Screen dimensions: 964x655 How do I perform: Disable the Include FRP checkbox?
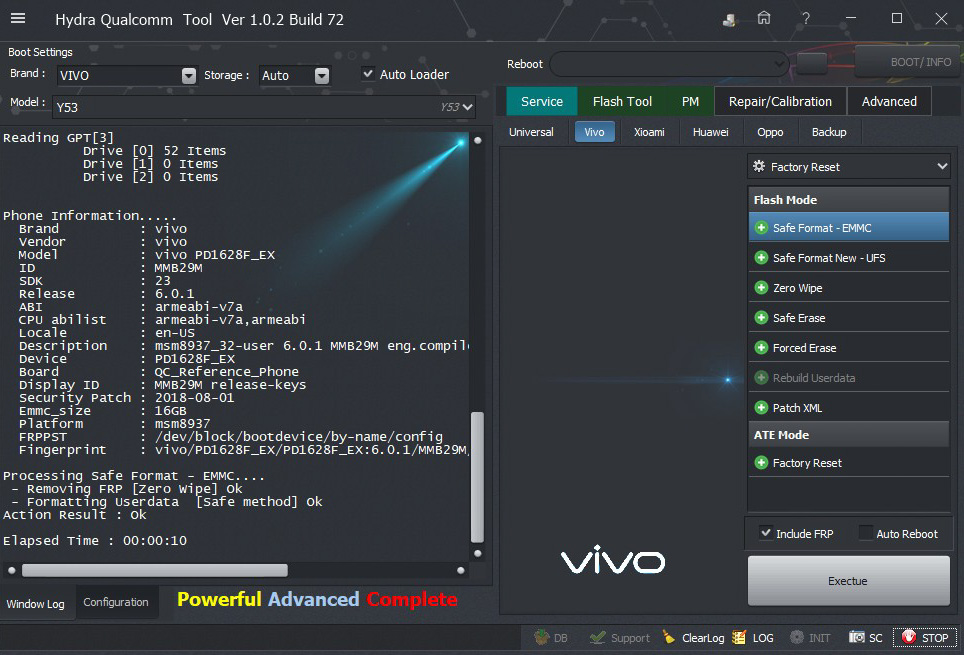766,533
